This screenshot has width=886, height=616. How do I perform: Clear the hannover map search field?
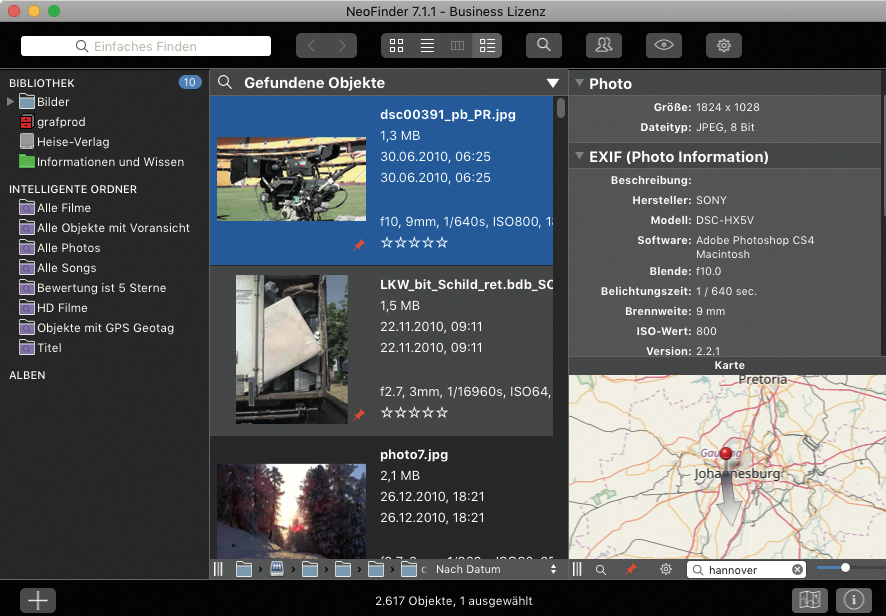pos(797,570)
